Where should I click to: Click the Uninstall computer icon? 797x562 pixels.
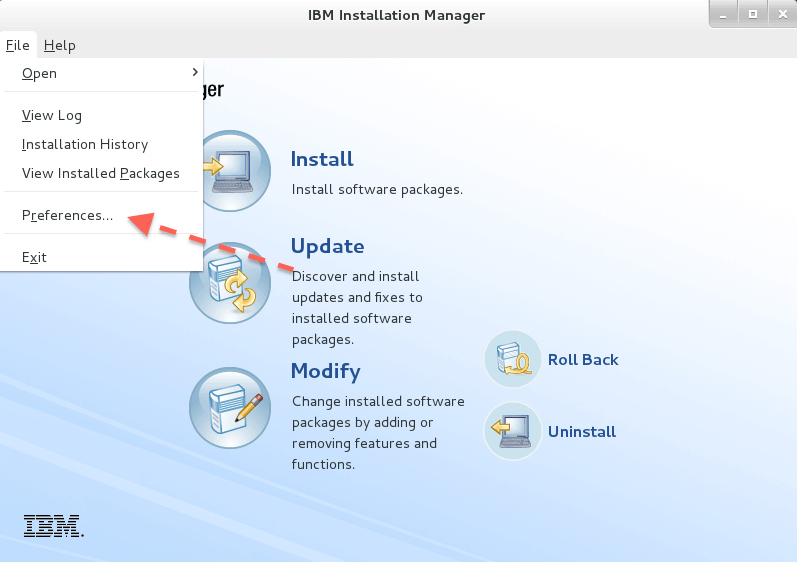pyautogui.click(x=512, y=431)
